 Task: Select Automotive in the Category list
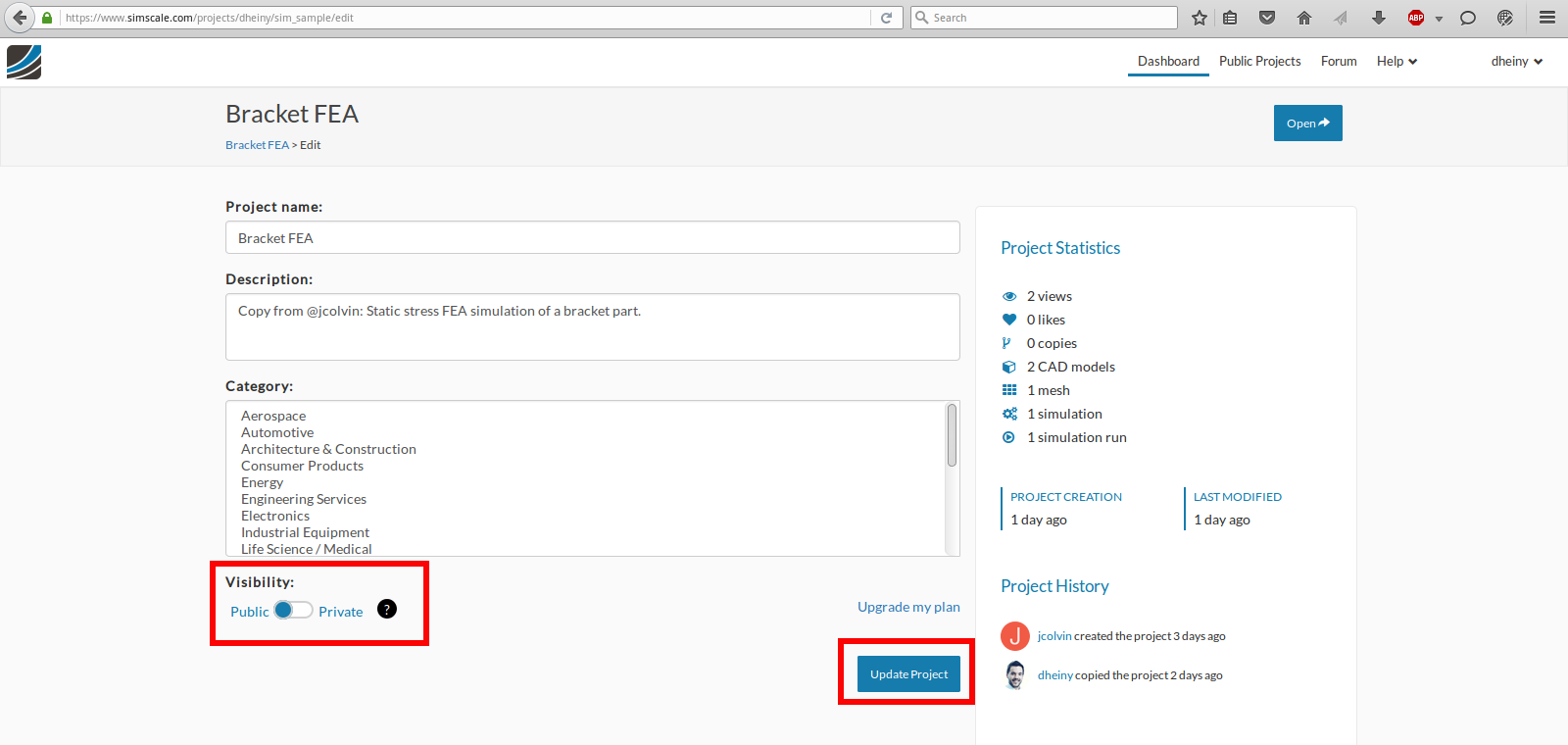tap(277, 432)
